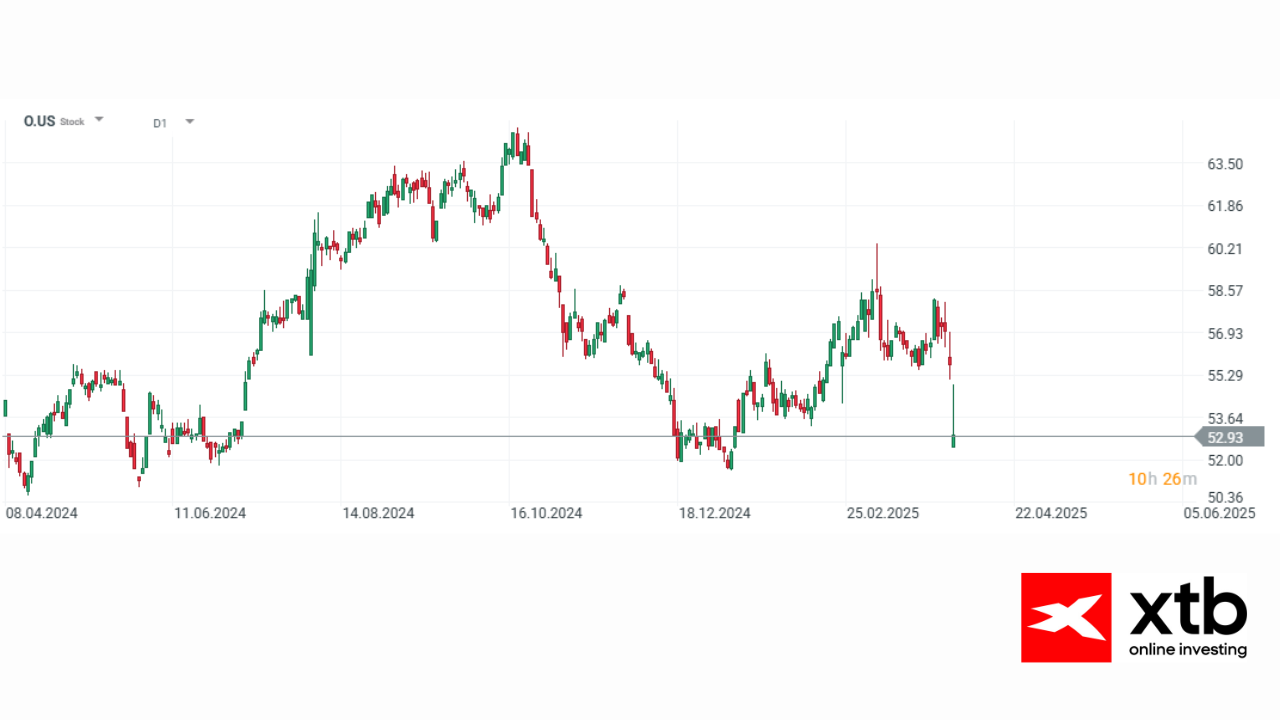
Task: Click the xtb online investing text
Action: pyautogui.click(x=1188, y=620)
